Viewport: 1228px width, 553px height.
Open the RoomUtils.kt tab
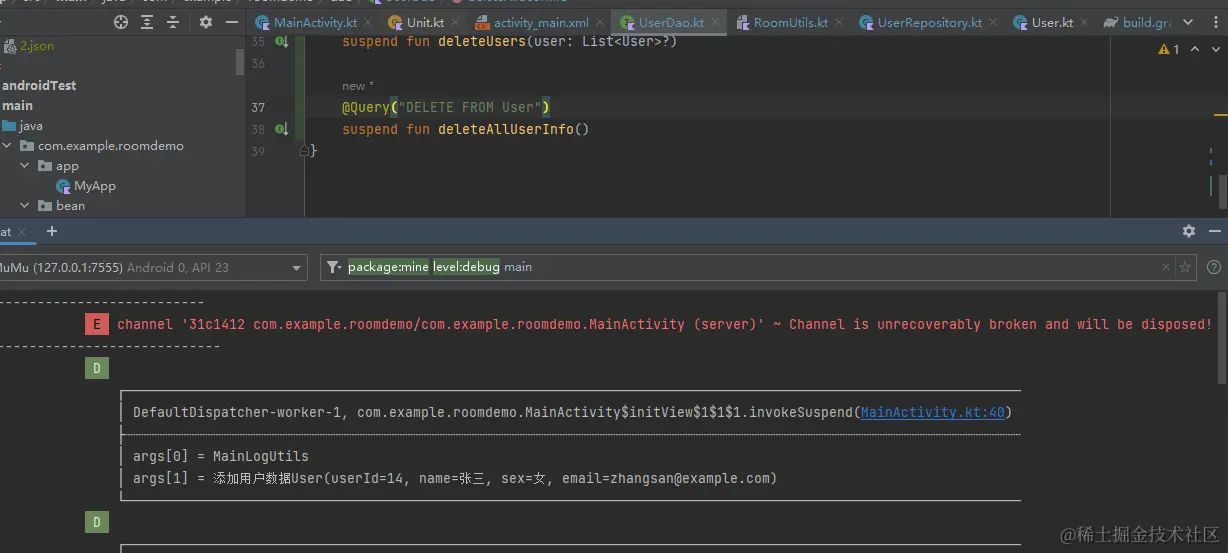pos(791,22)
